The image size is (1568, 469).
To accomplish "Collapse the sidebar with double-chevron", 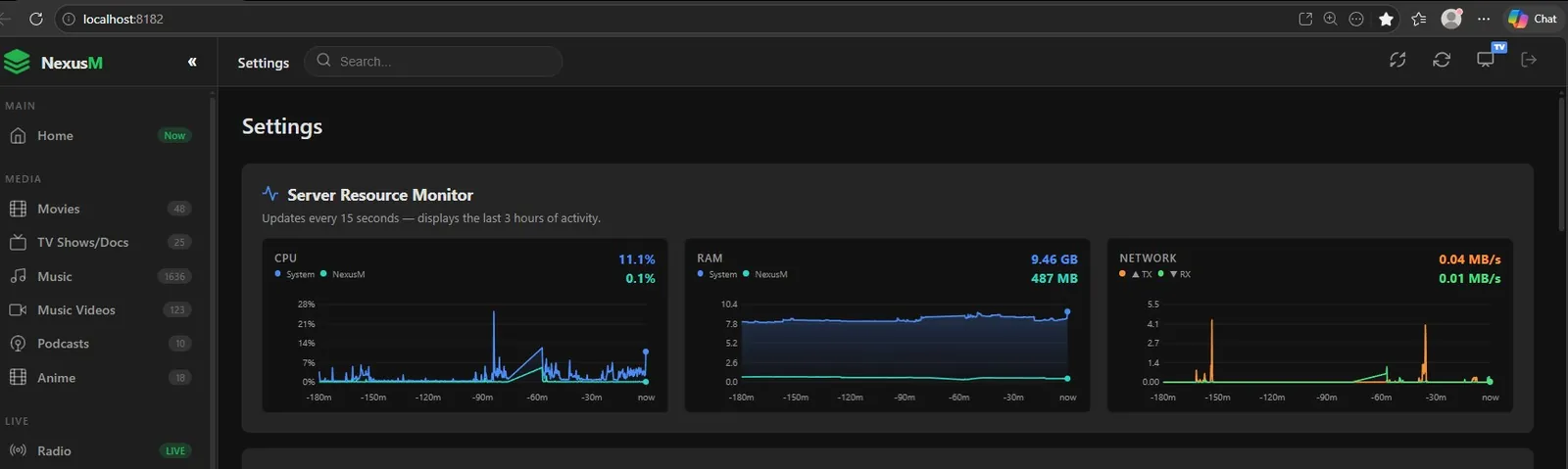I will click(x=192, y=62).
